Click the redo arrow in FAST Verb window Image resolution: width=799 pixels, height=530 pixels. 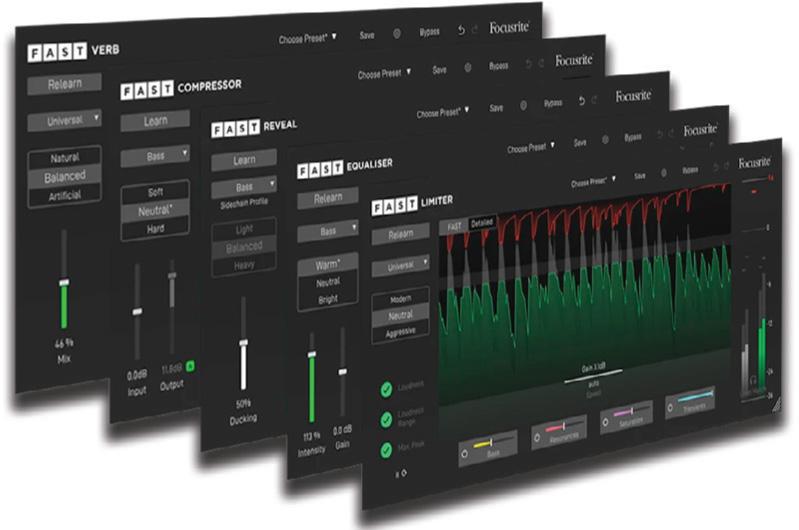[x=475, y=30]
